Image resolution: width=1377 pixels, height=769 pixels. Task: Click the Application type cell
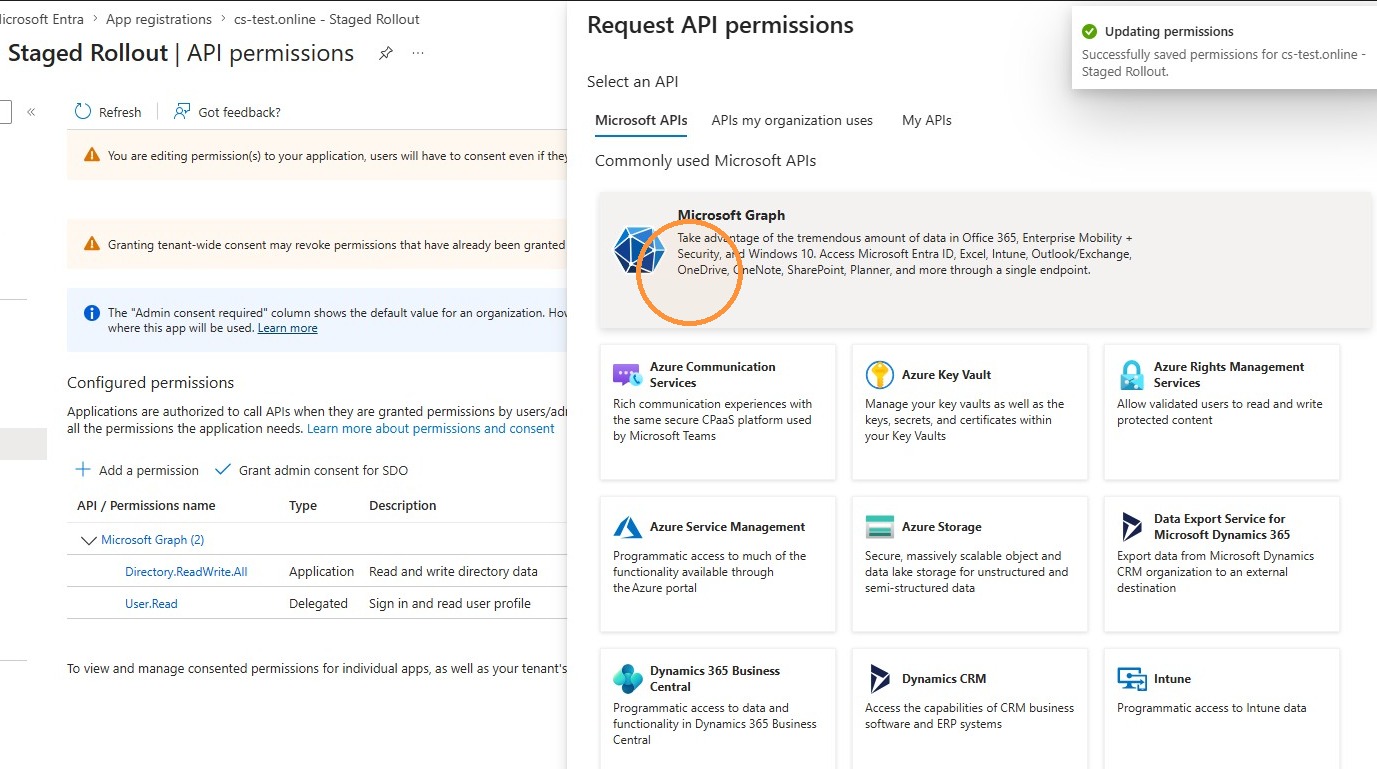(322, 572)
